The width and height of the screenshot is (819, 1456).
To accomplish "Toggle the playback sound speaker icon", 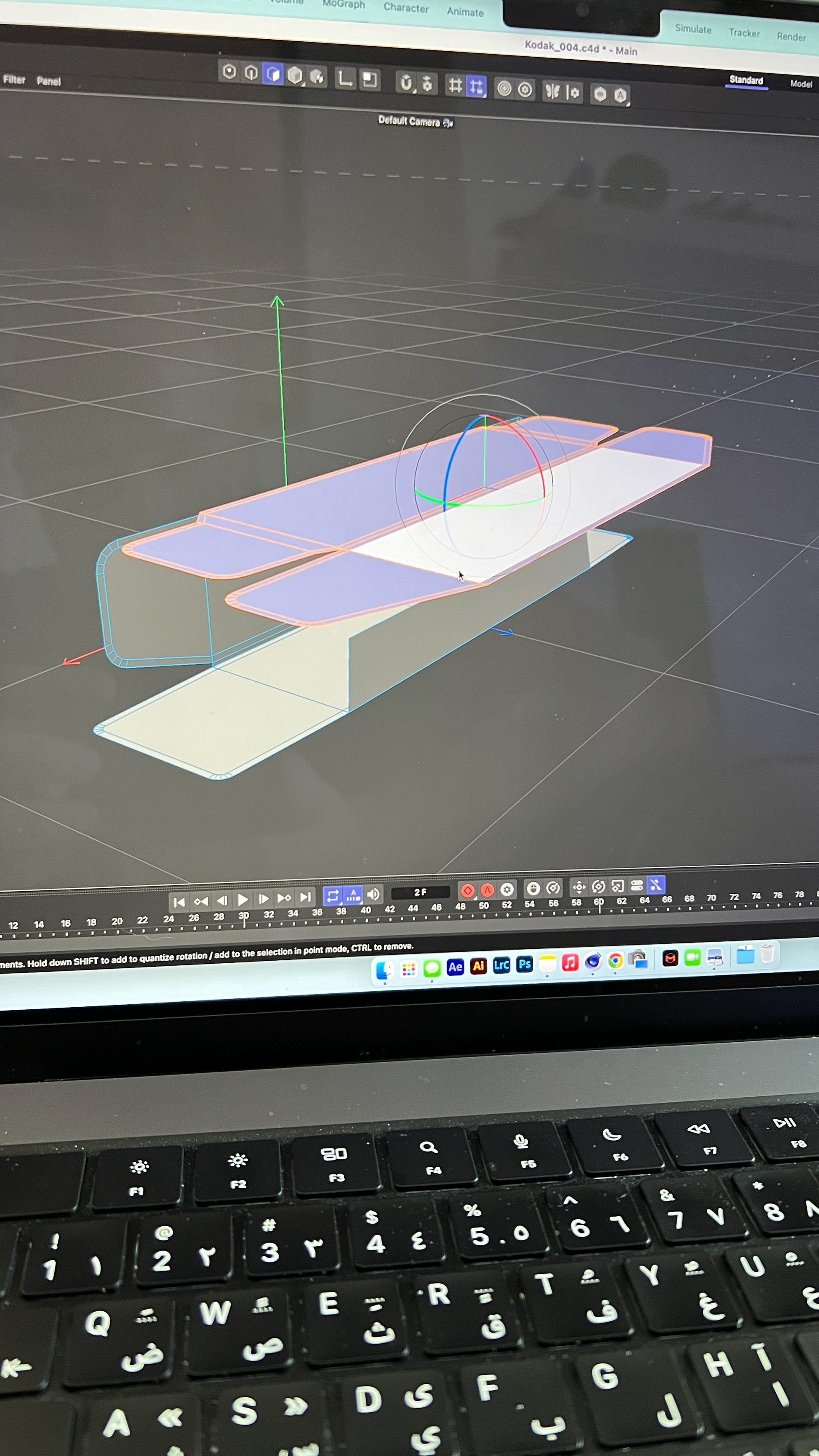I will [373, 894].
